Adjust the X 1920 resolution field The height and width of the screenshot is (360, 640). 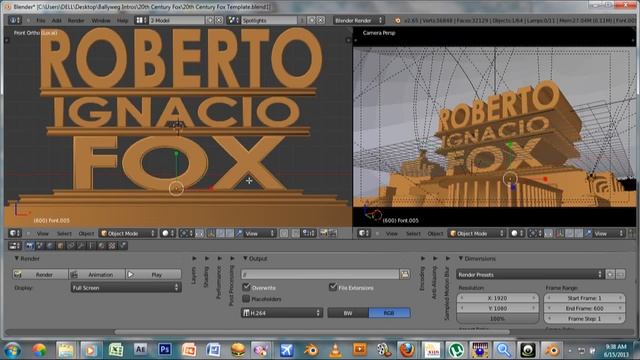point(498,298)
